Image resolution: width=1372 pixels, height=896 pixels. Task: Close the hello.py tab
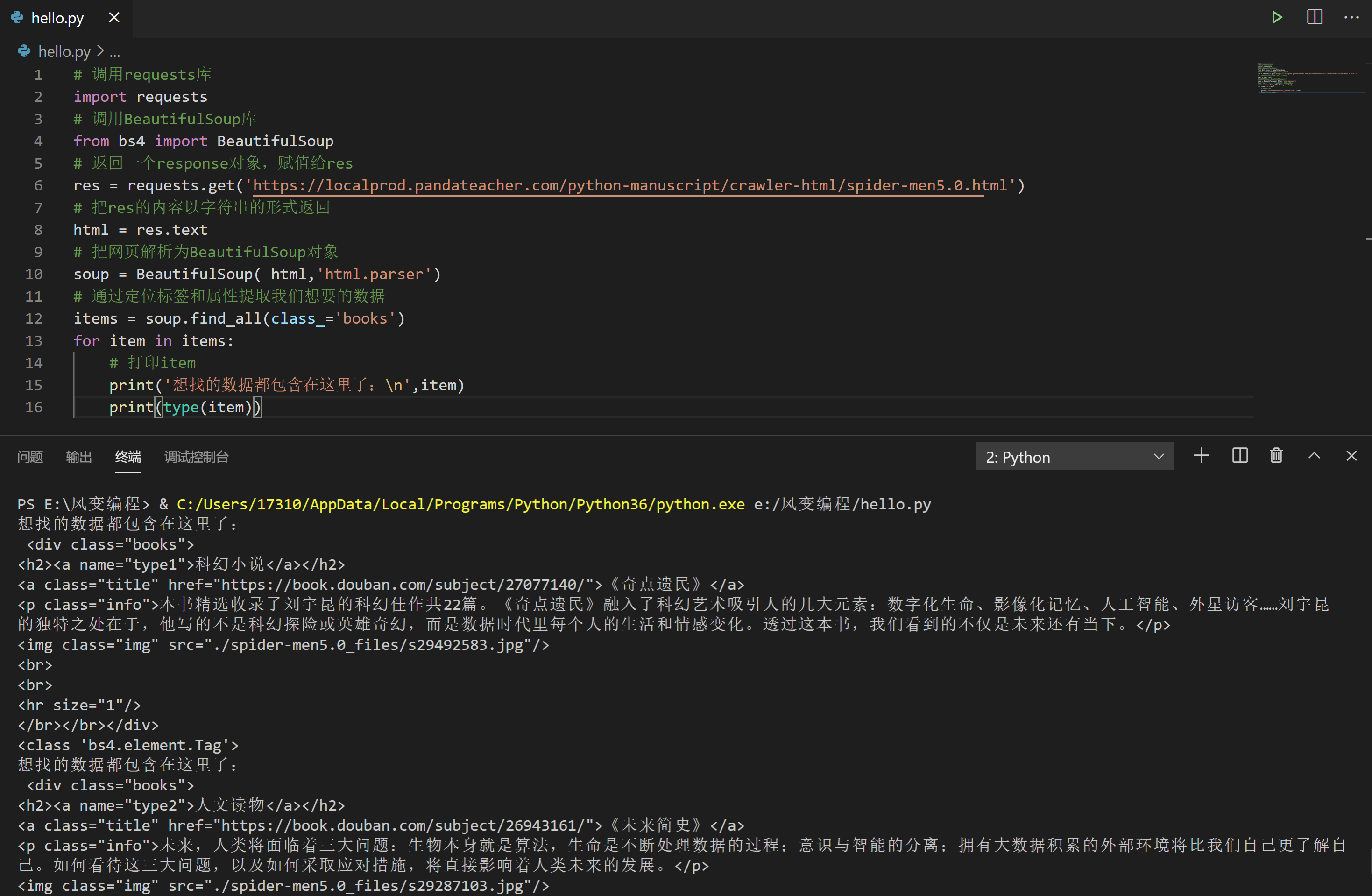click(x=114, y=18)
